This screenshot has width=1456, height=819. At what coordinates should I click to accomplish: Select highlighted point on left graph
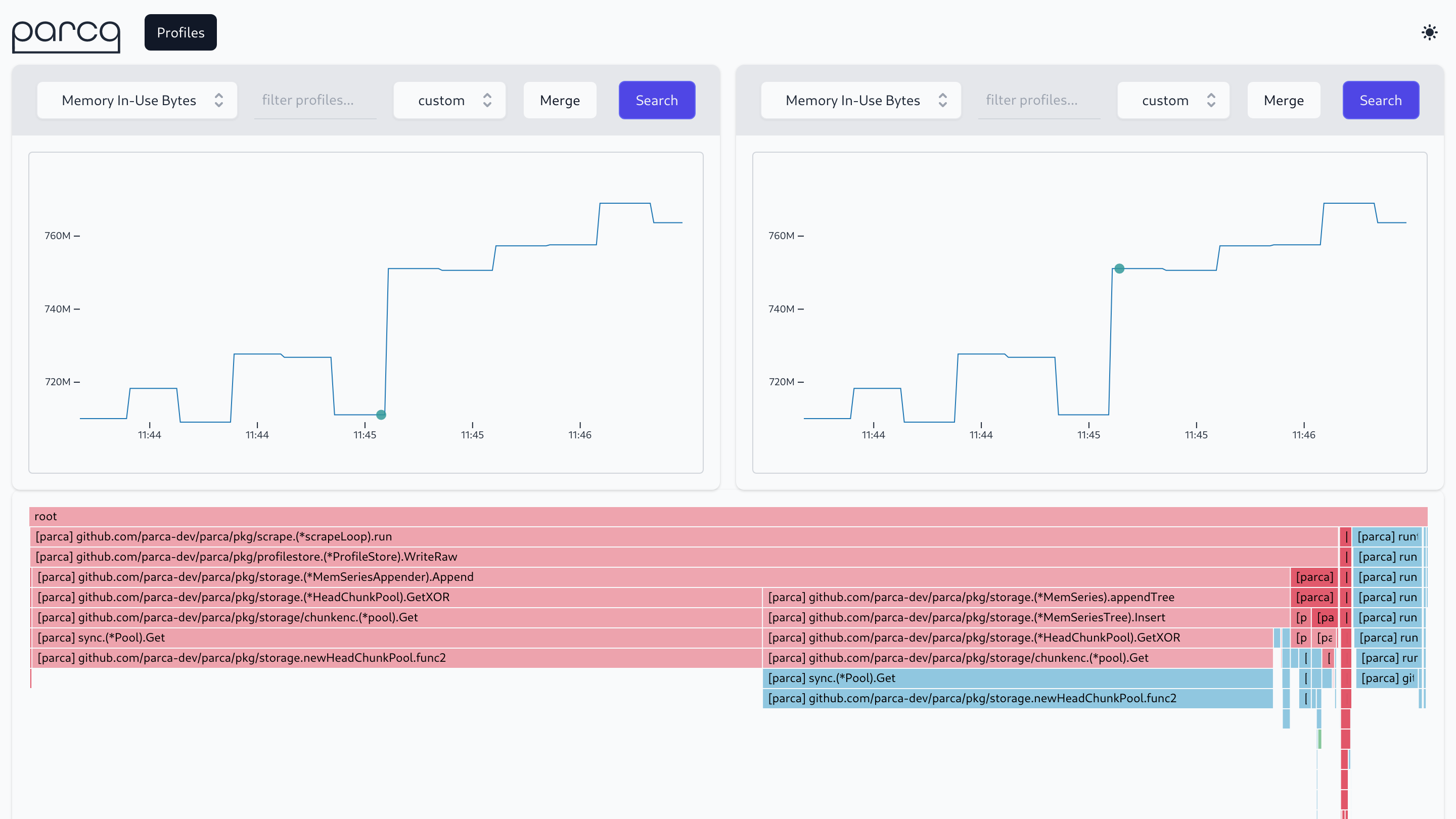381,415
